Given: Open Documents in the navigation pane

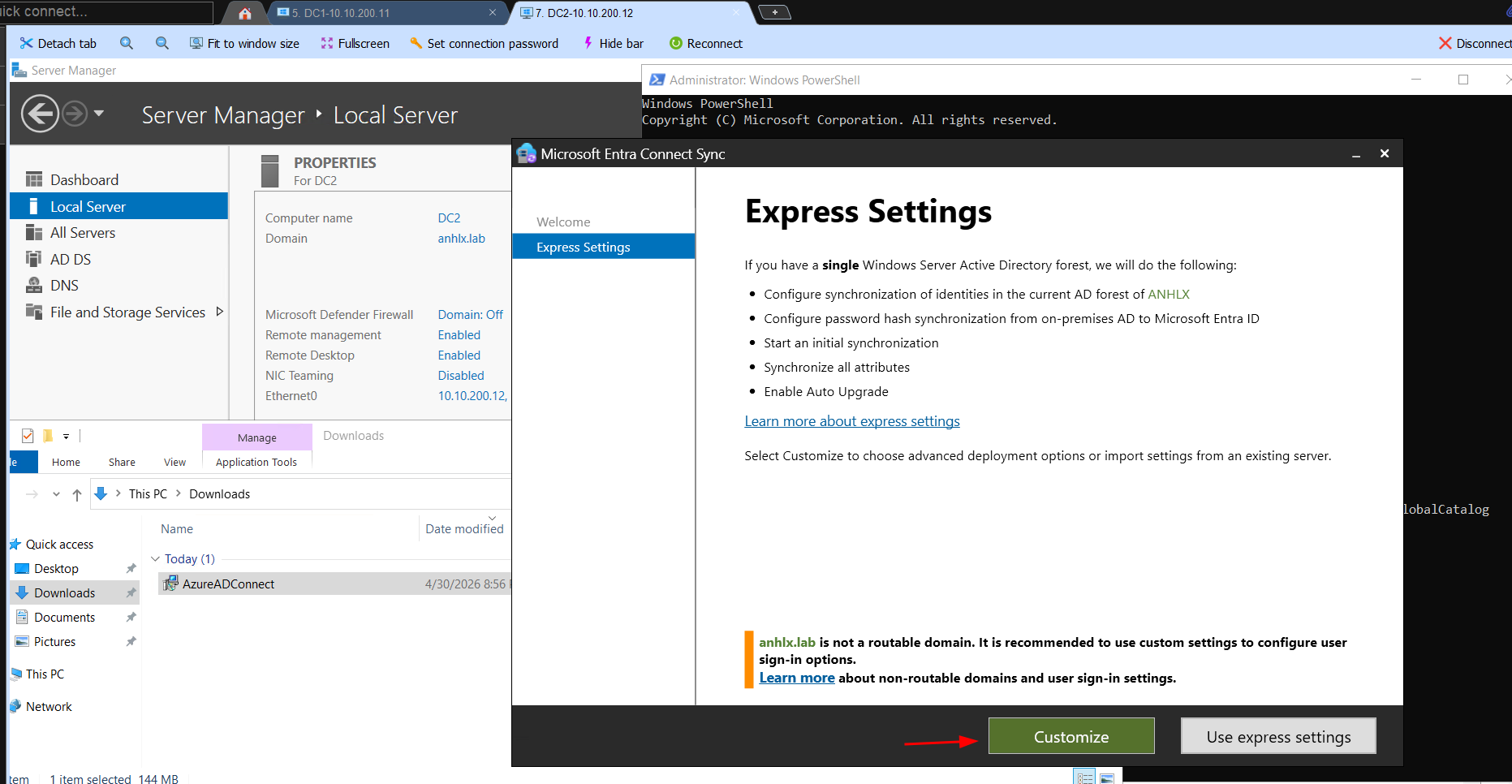Looking at the screenshot, I should click(x=64, y=618).
